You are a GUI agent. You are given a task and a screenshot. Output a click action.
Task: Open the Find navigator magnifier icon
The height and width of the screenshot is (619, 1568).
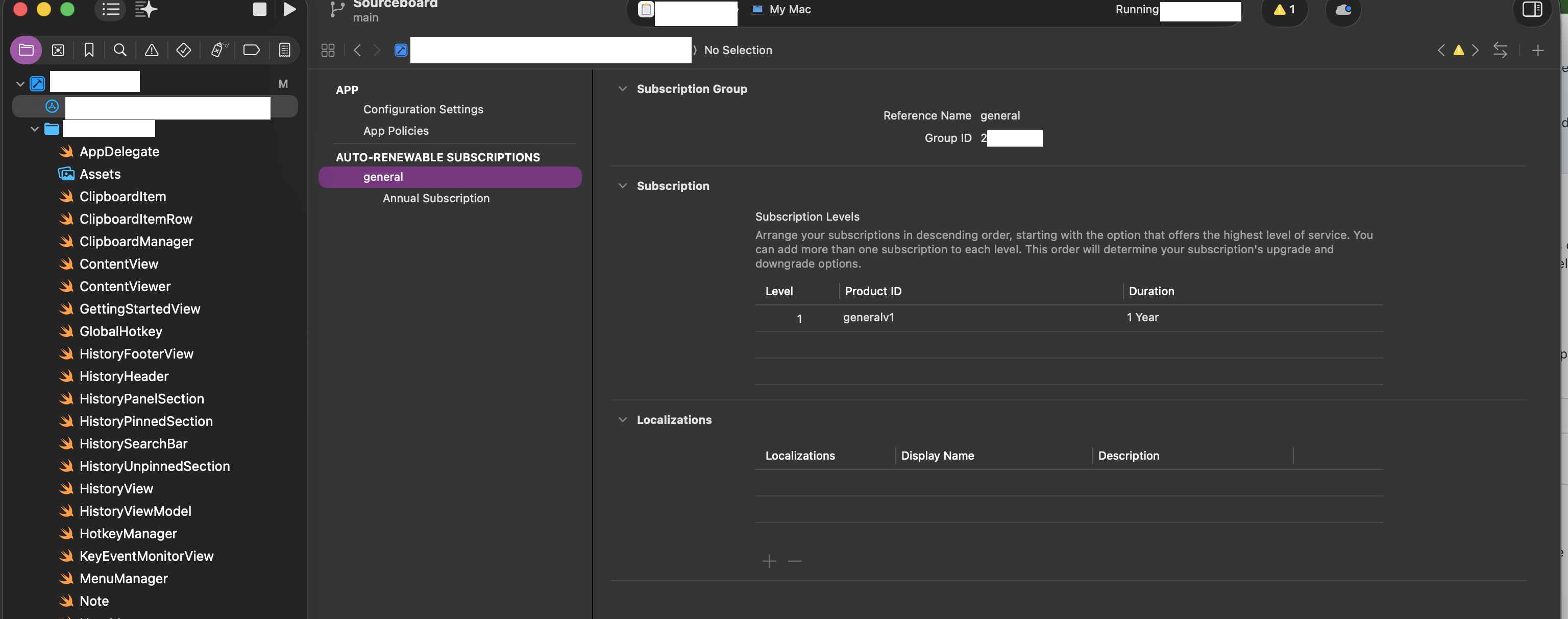120,50
